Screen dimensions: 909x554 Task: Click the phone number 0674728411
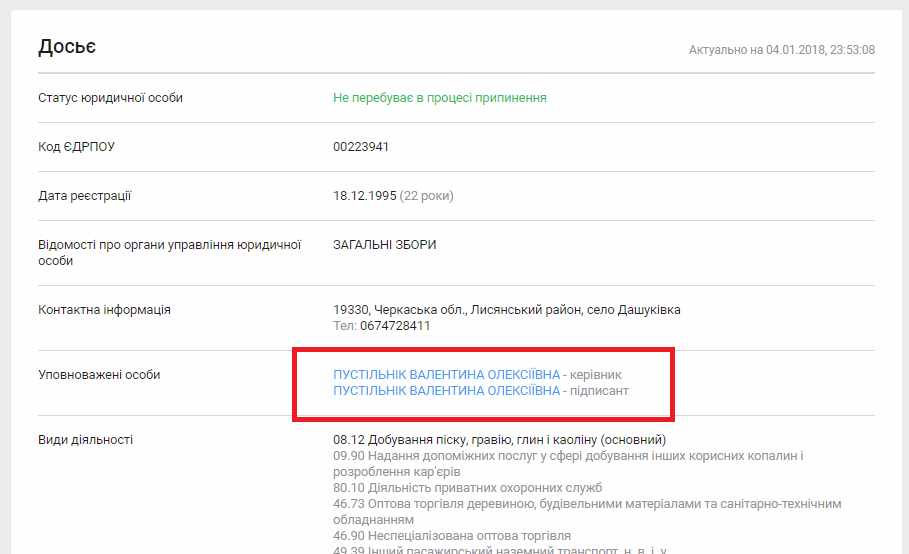pos(394,326)
